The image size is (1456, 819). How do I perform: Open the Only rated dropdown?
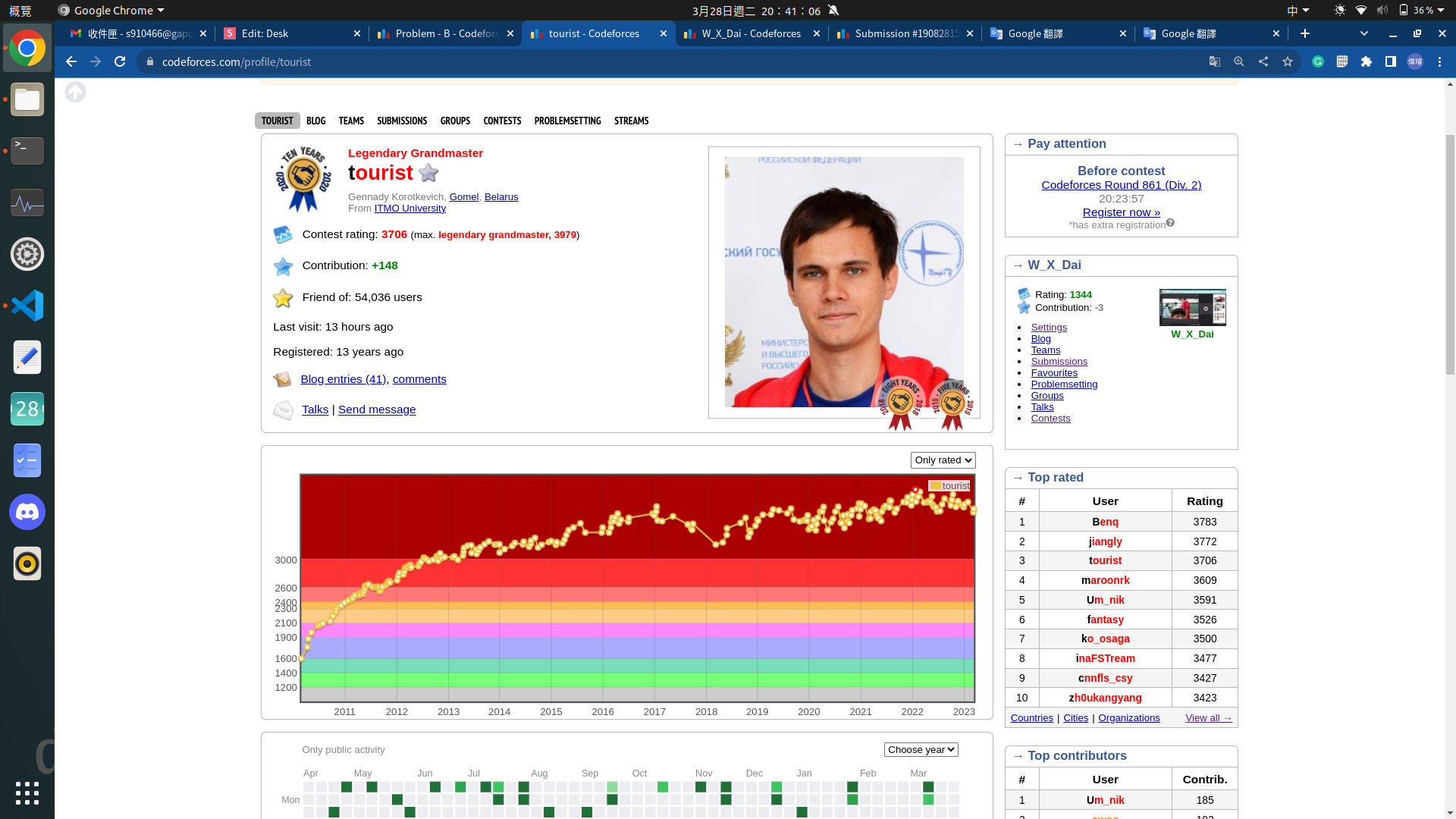click(x=943, y=460)
